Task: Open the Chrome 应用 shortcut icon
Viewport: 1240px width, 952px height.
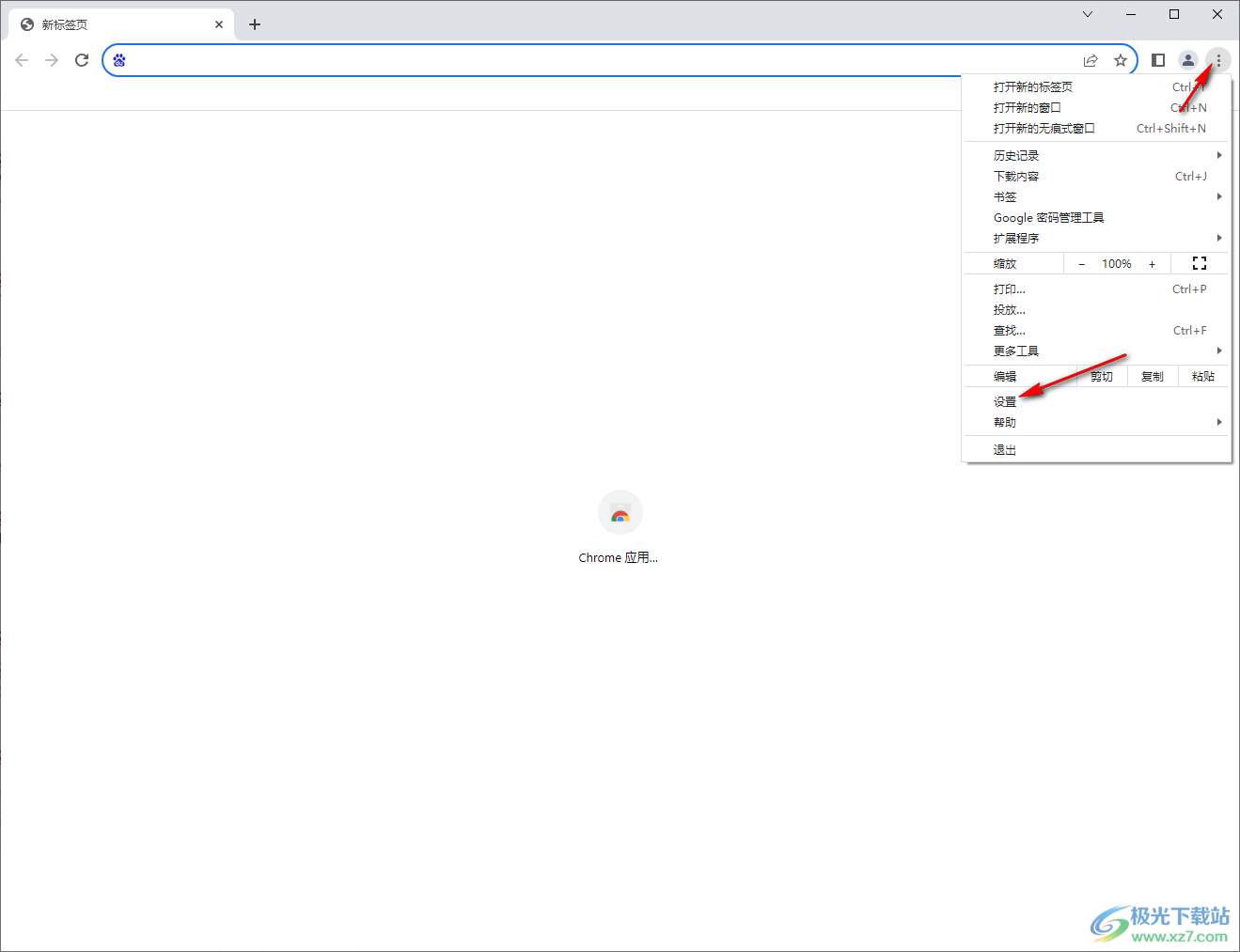Action: coord(620,513)
